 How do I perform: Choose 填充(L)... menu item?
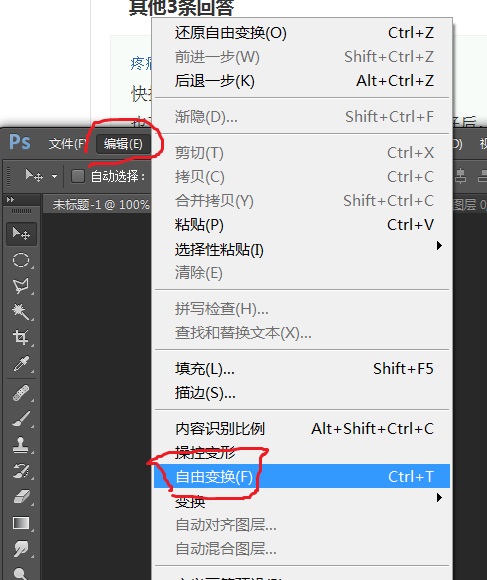pos(302,369)
